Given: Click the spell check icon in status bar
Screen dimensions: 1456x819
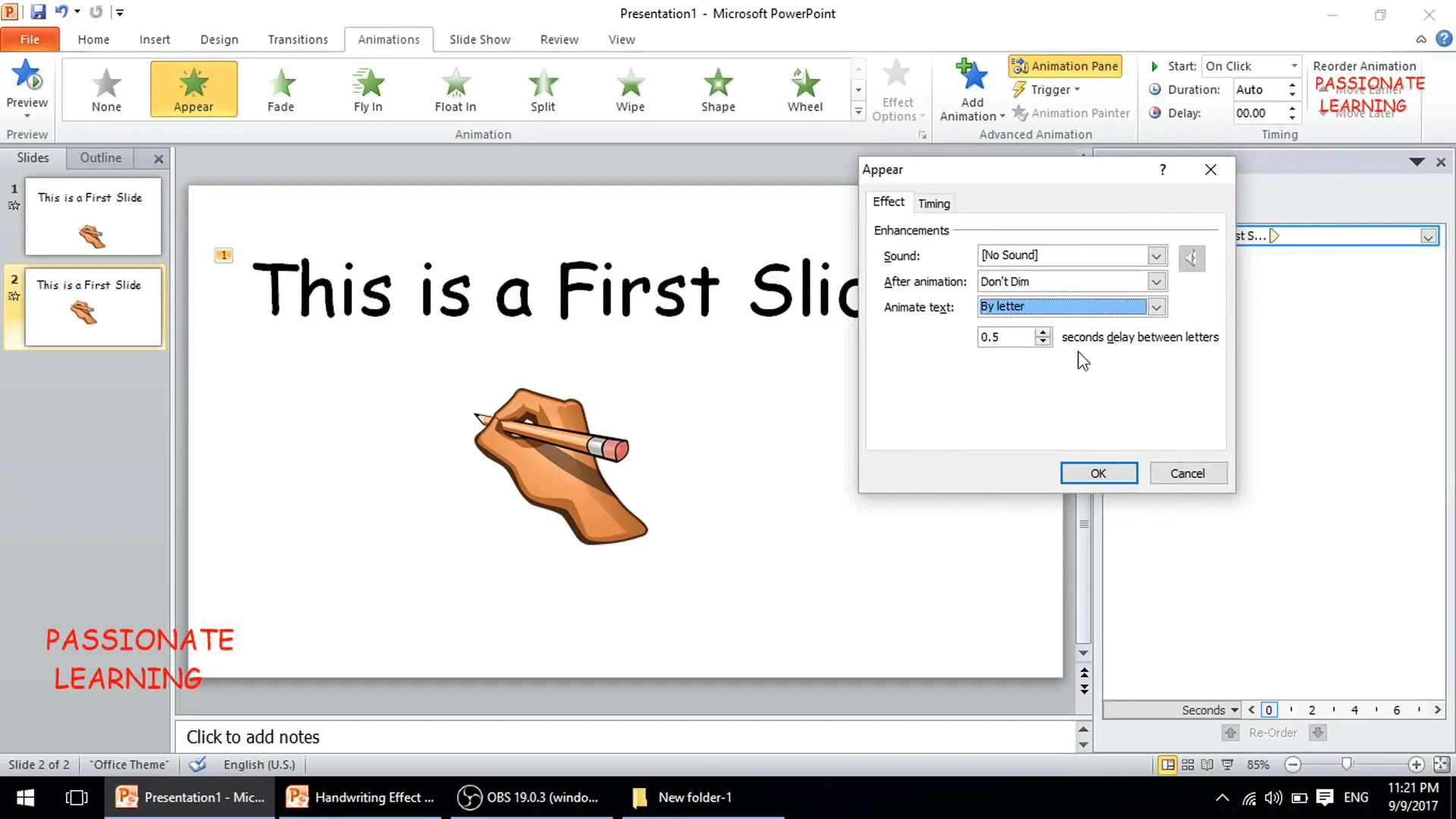Looking at the screenshot, I should [x=197, y=764].
